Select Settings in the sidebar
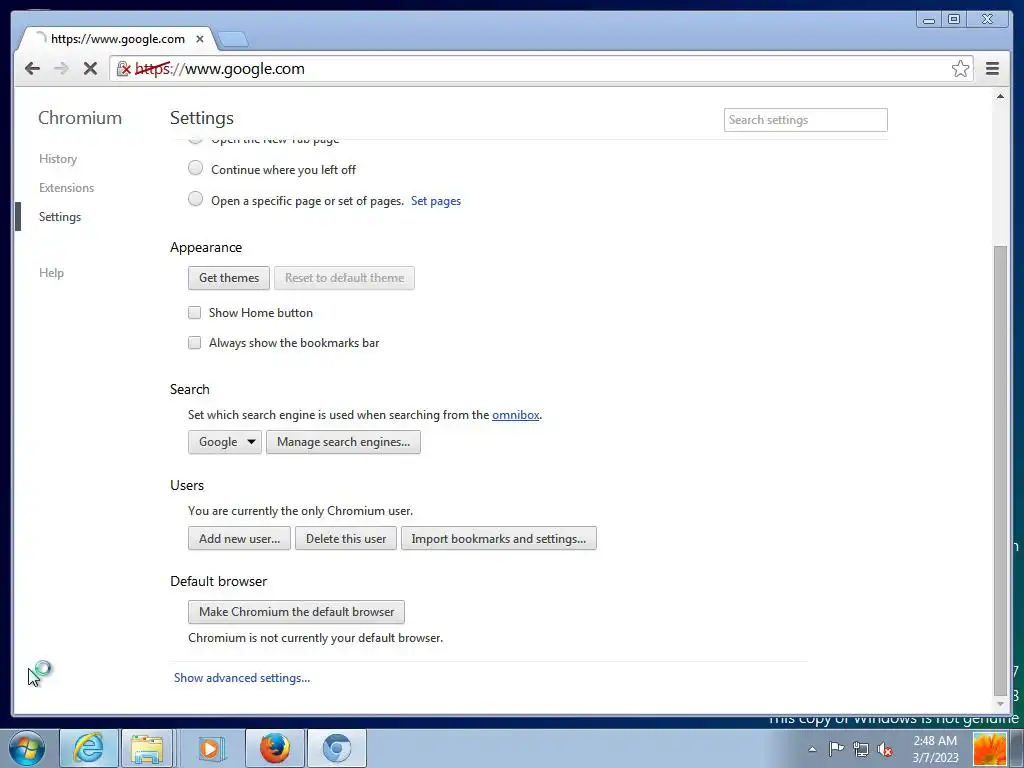 pyautogui.click(x=59, y=217)
